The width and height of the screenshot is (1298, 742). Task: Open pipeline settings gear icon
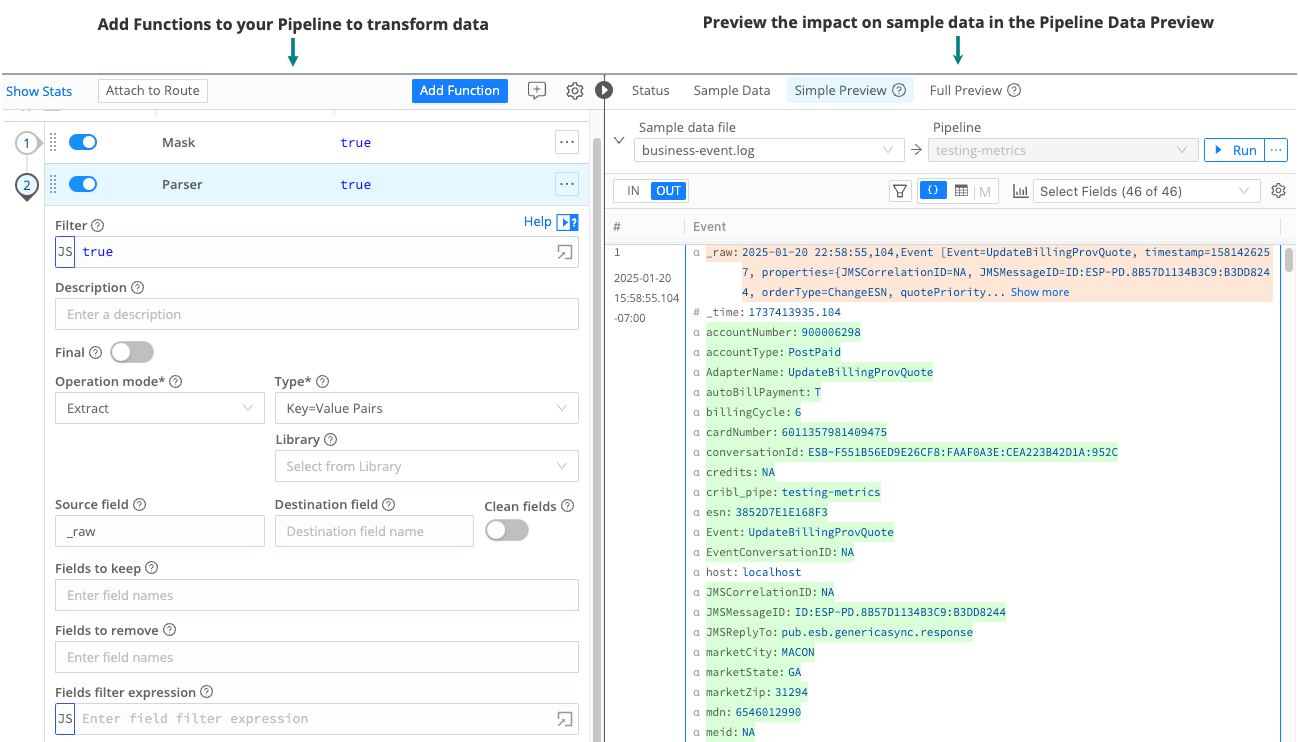[574, 90]
